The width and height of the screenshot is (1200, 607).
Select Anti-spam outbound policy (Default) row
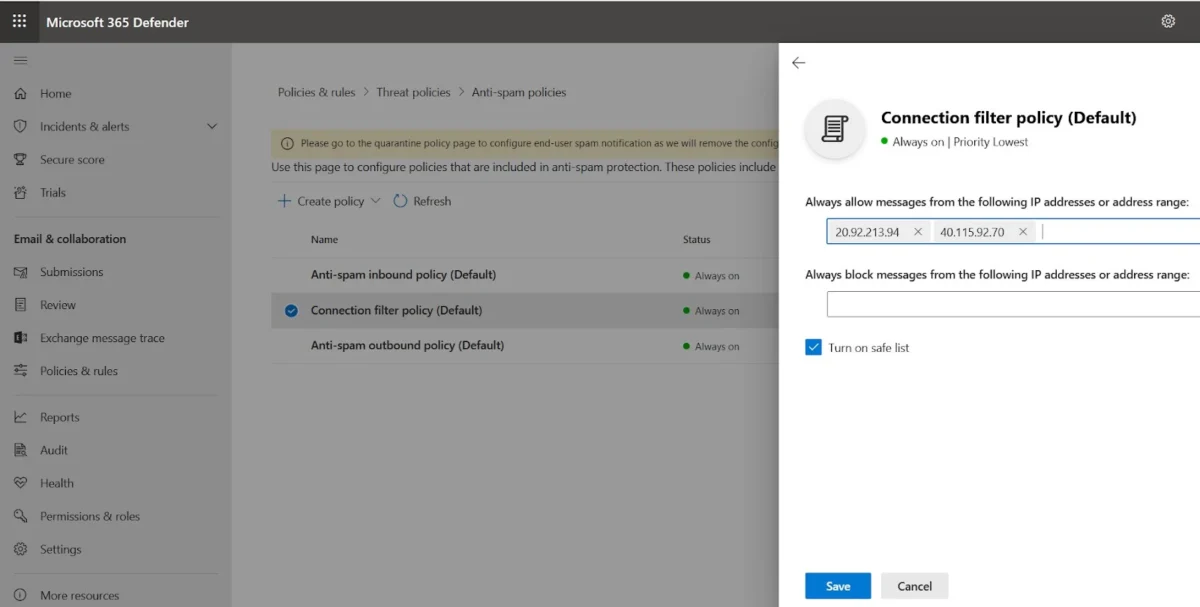click(x=407, y=346)
